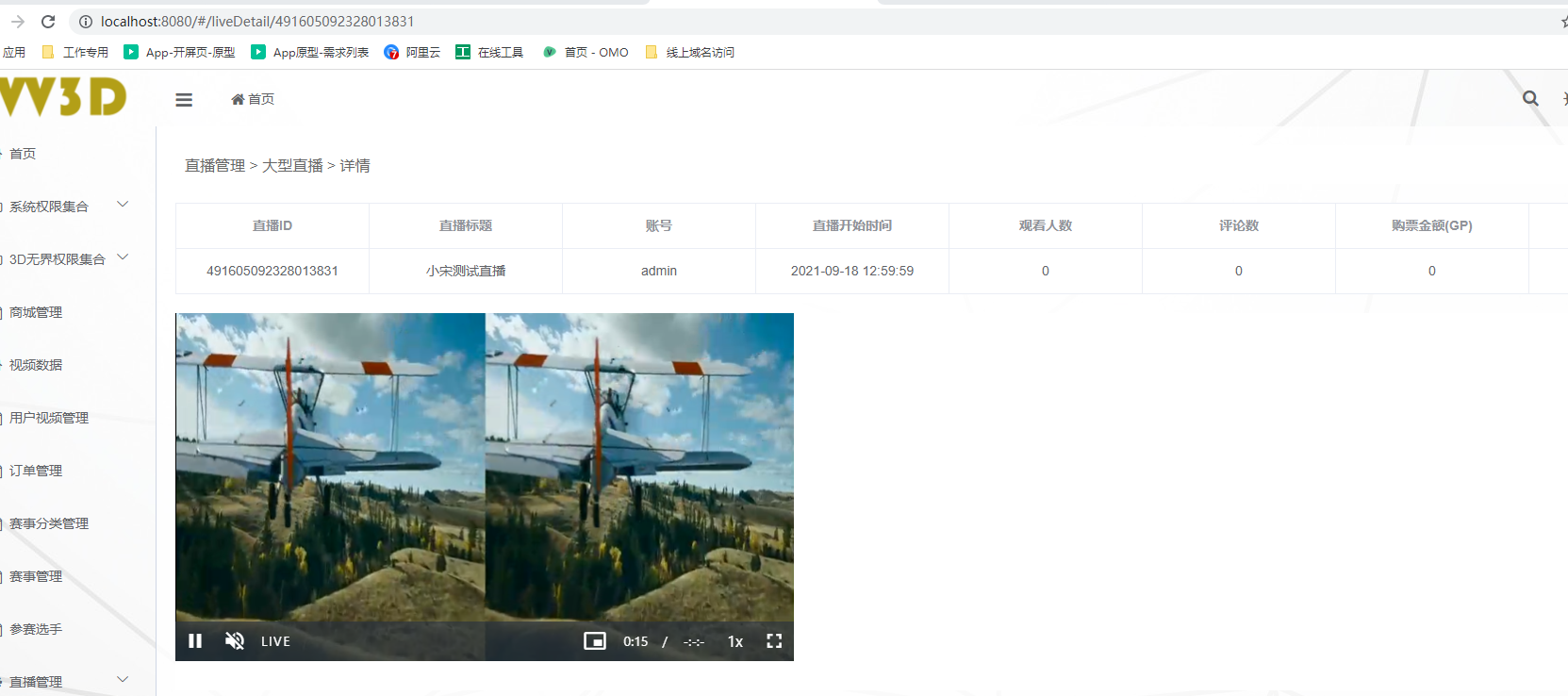Viewport: 1568px width, 696px height.
Task: View site info icon in address bar
Action: [x=85, y=21]
